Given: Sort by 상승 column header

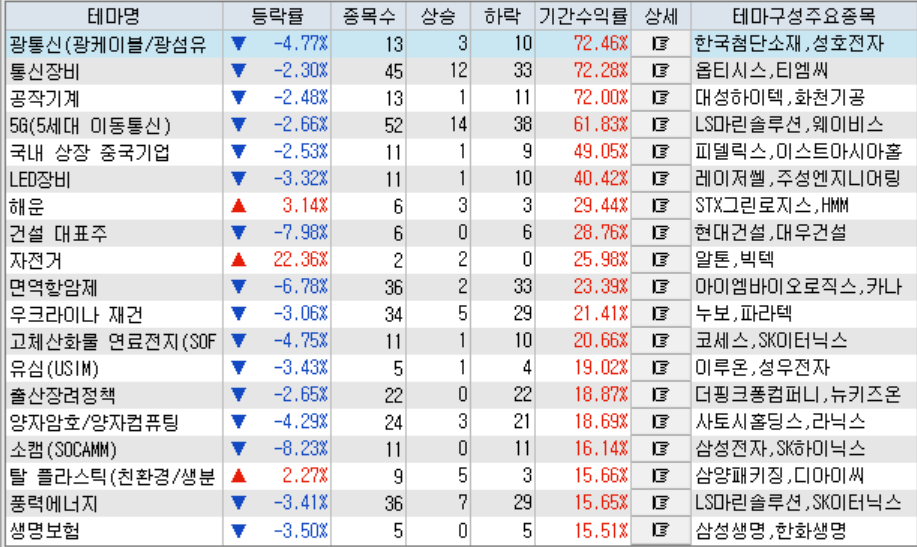Looking at the screenshot, I should coord(438,16).
